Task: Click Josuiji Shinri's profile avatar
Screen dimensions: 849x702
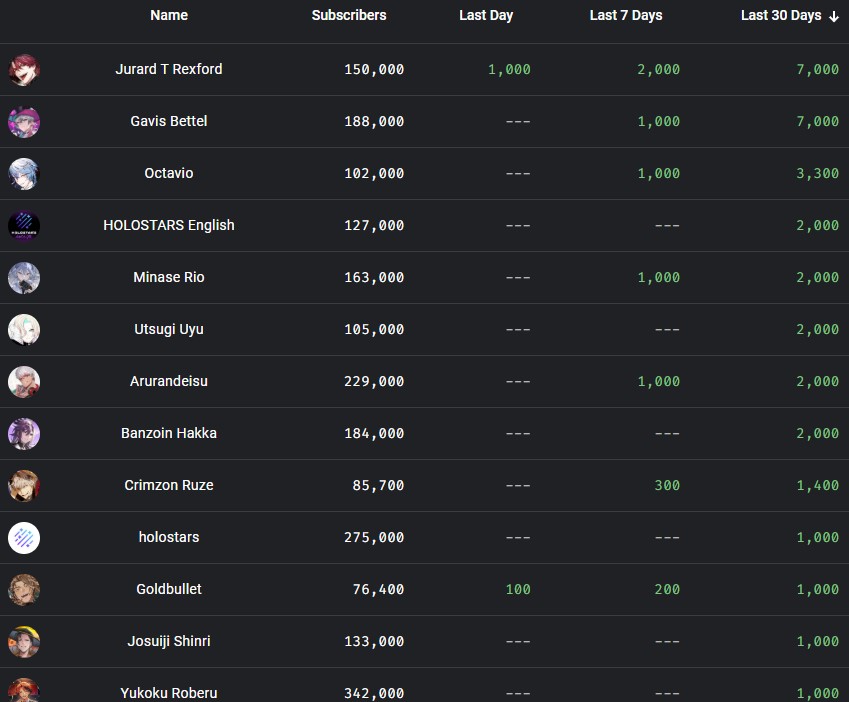Action: (24, 642)
